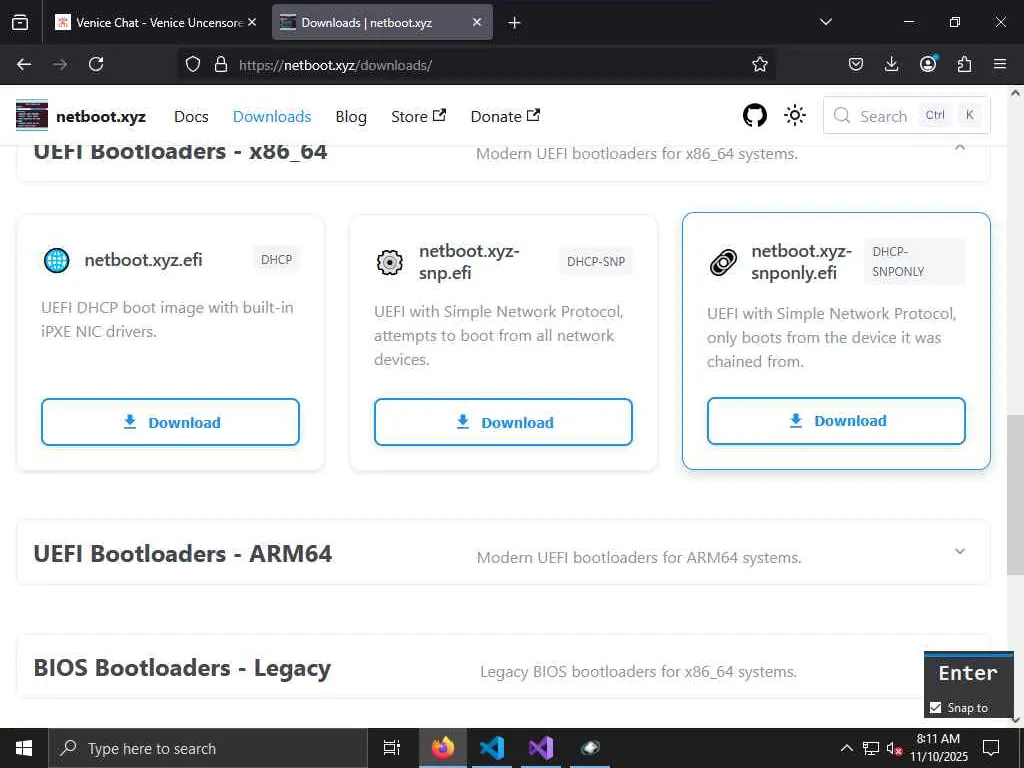The height and width of the screenshot is (768, 1024).
Task: Click the netboot.xyz-snp.efi gear icon
Action: click(390, 262)
